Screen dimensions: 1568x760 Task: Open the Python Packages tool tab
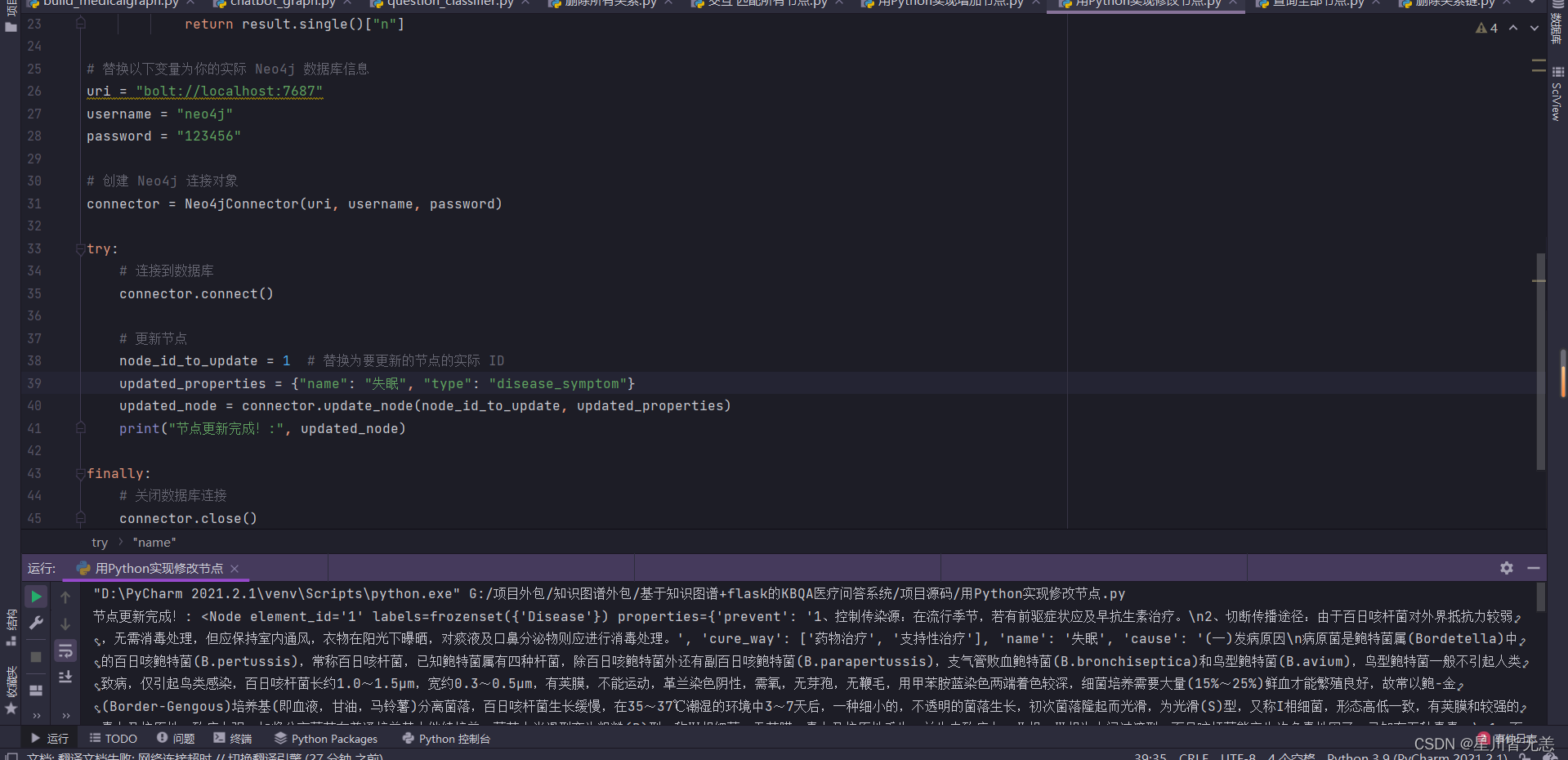(326, 739)
